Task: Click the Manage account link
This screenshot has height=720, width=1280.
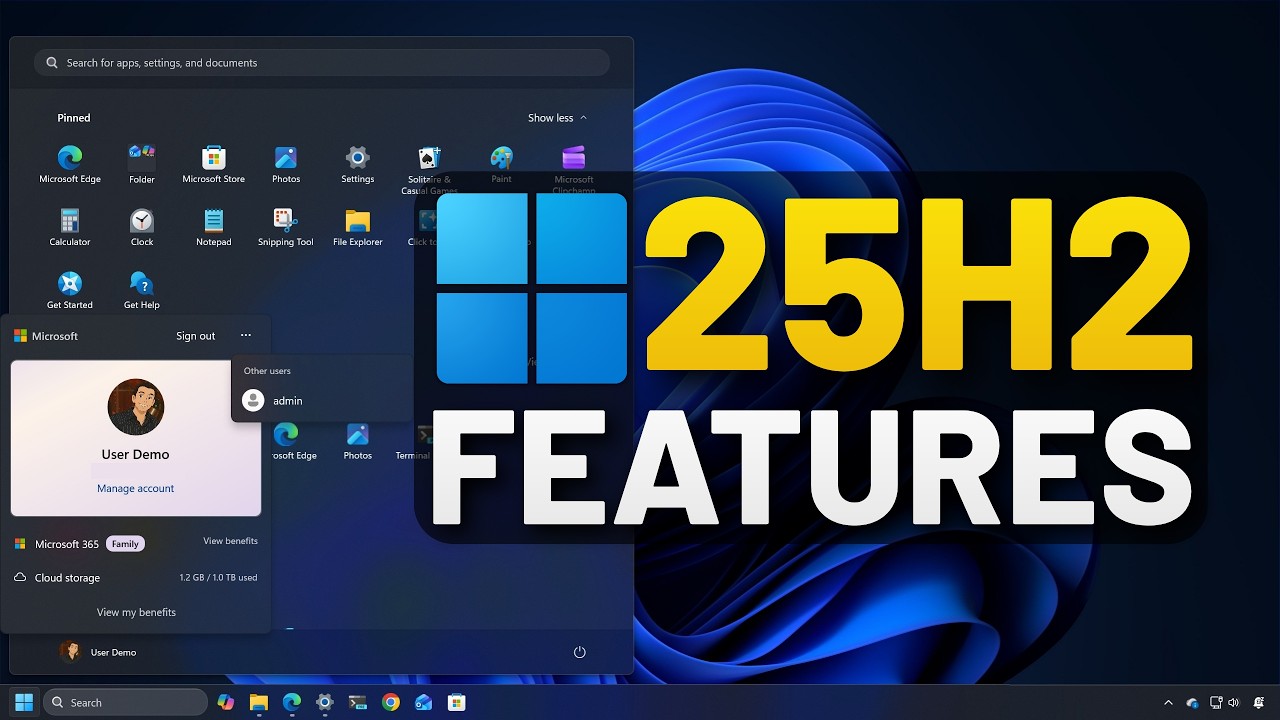Action: (x=135, y=488)
